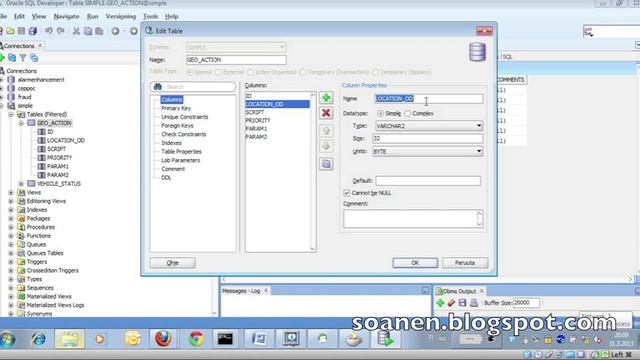Image resolution: width=640 pixels, height=360 pixels.
Task: Click the Cut scissors toolbar icon
Action: (x=76, y=31)
